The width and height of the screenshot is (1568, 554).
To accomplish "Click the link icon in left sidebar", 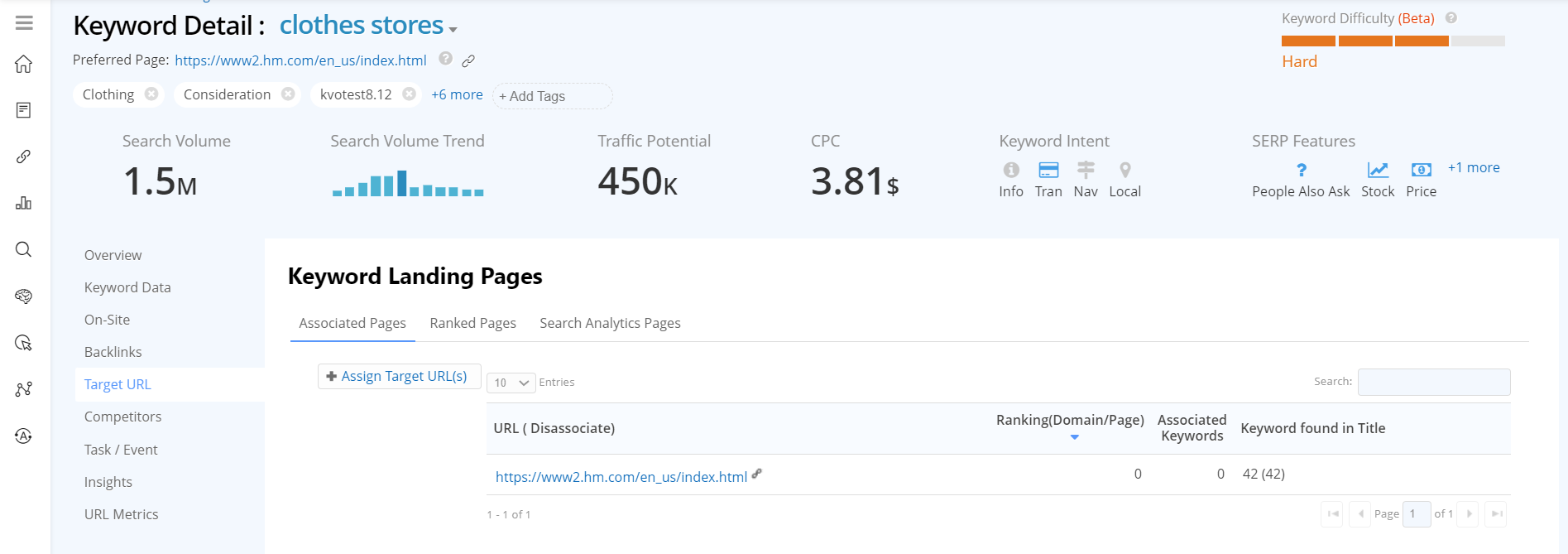I will tap(24, 157).
